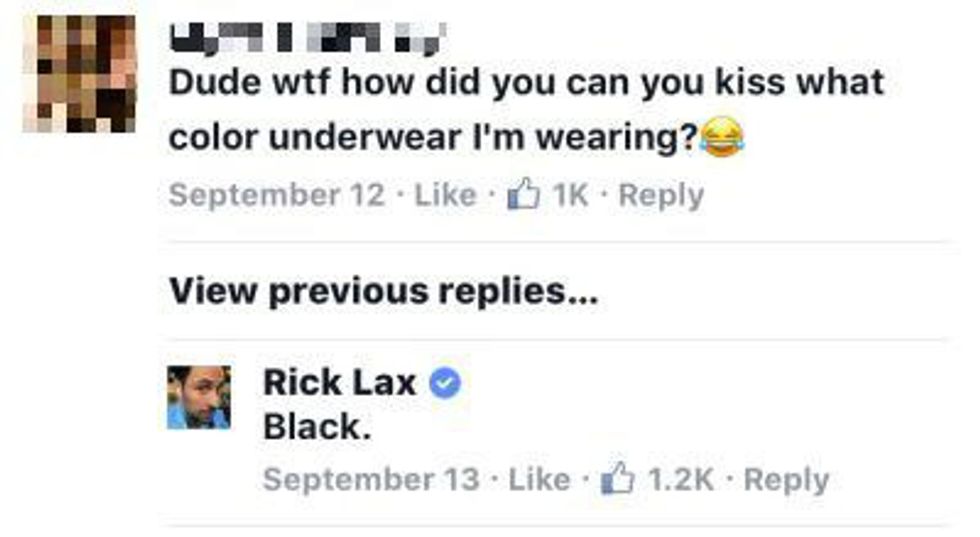This screenshot has width=980, height=537.
Task: Open the September 13 timestamp link
Action: [371, 479]
